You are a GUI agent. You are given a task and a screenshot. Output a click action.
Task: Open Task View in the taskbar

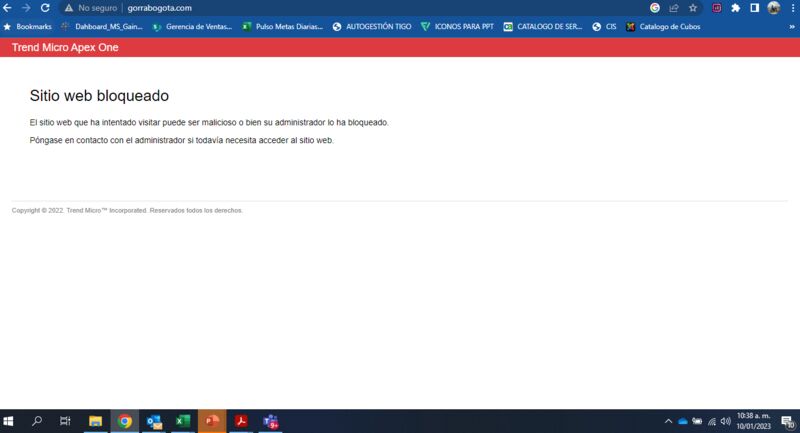(x=65, y=421)
